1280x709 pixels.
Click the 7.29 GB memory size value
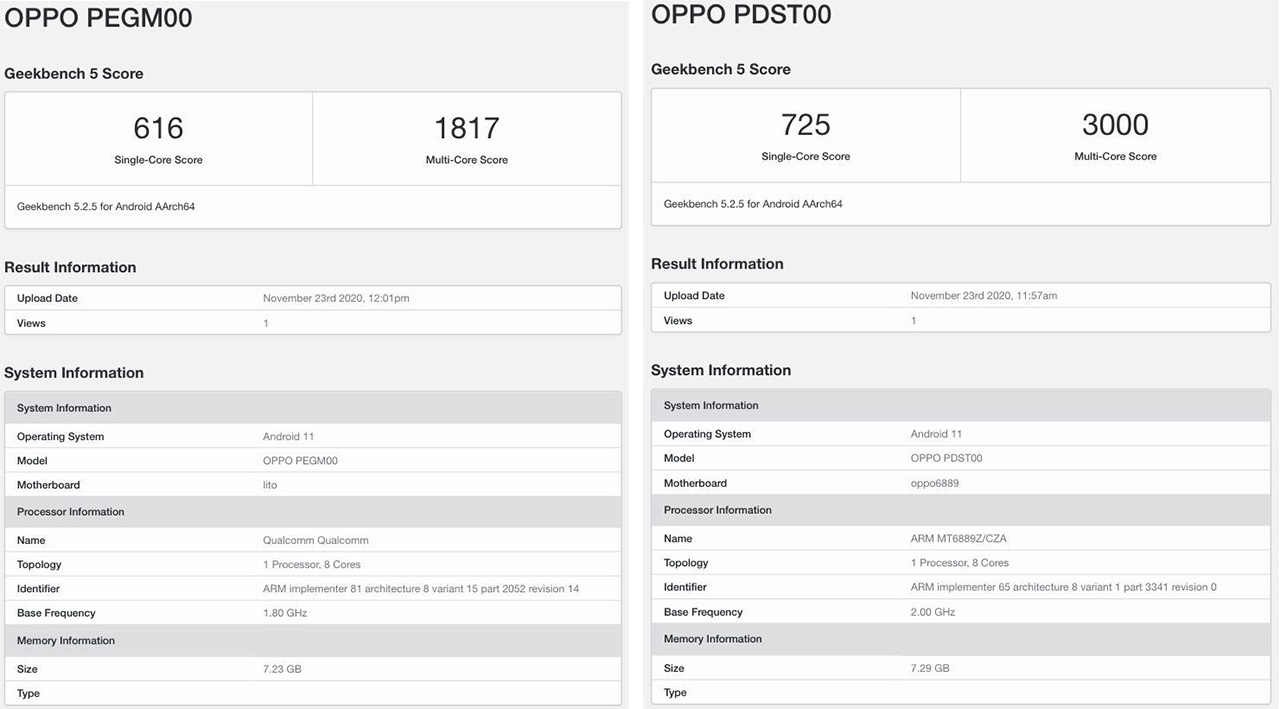click(930, 668)
